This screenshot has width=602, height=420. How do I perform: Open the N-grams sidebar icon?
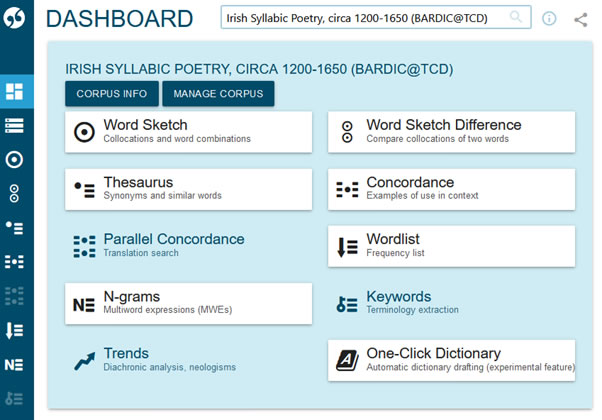(x=15, y=364)
